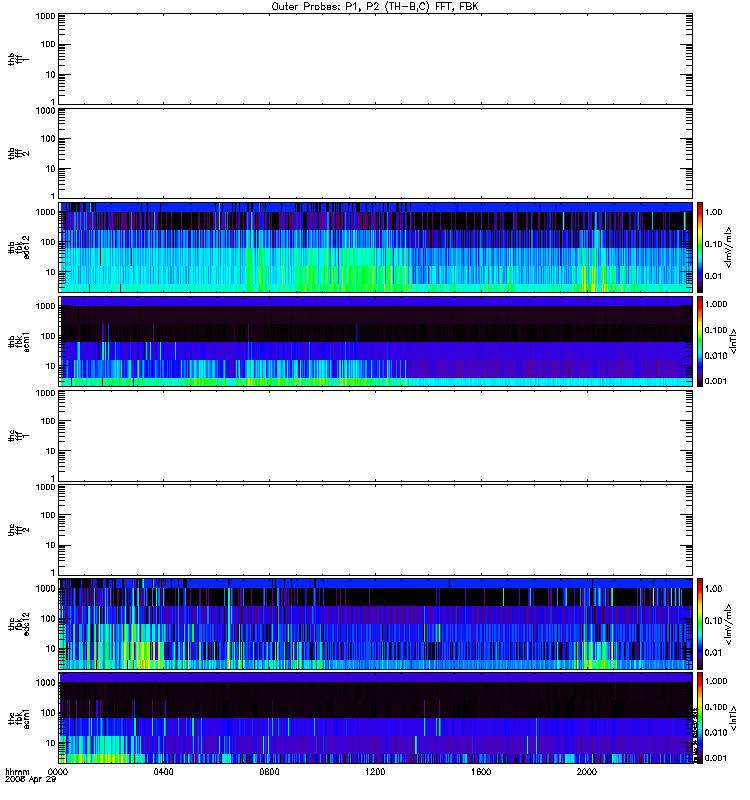Click the '0.01' value on thb edc12 color bar

point(713,276)
